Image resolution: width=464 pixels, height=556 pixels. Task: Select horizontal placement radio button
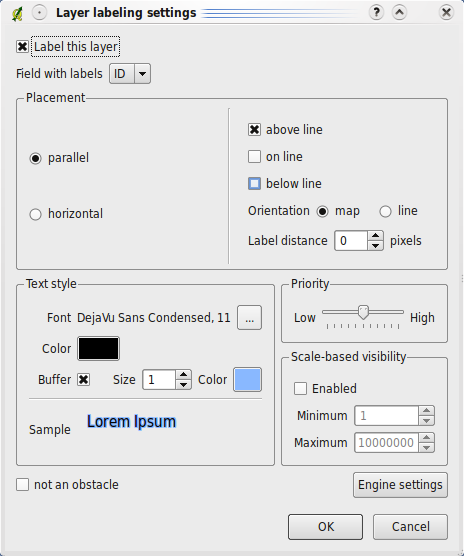click(35, 214)
